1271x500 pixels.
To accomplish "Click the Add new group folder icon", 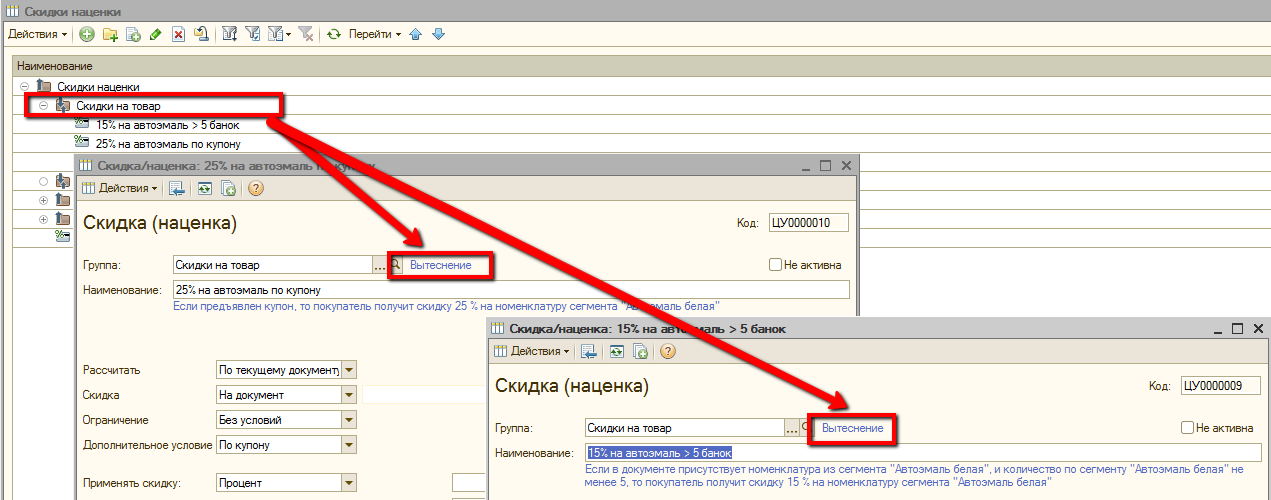I will pos(110,35).
